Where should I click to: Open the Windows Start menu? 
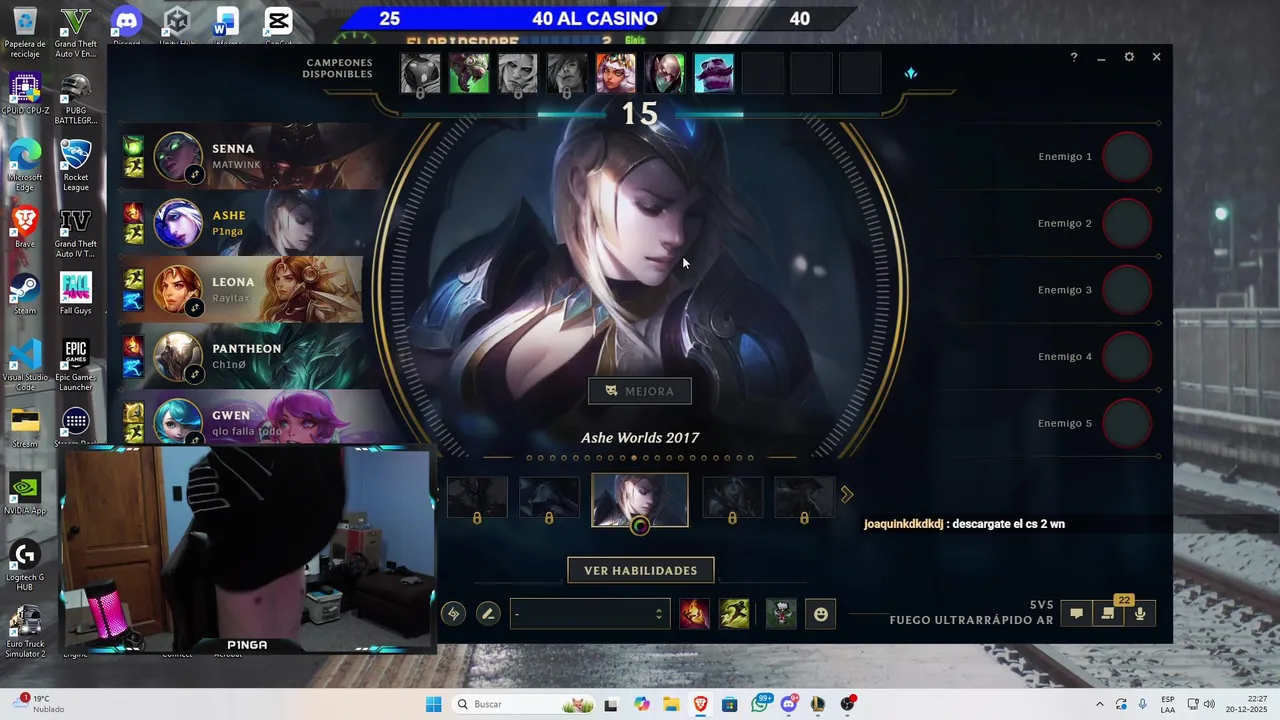click(x=433, y=704)
